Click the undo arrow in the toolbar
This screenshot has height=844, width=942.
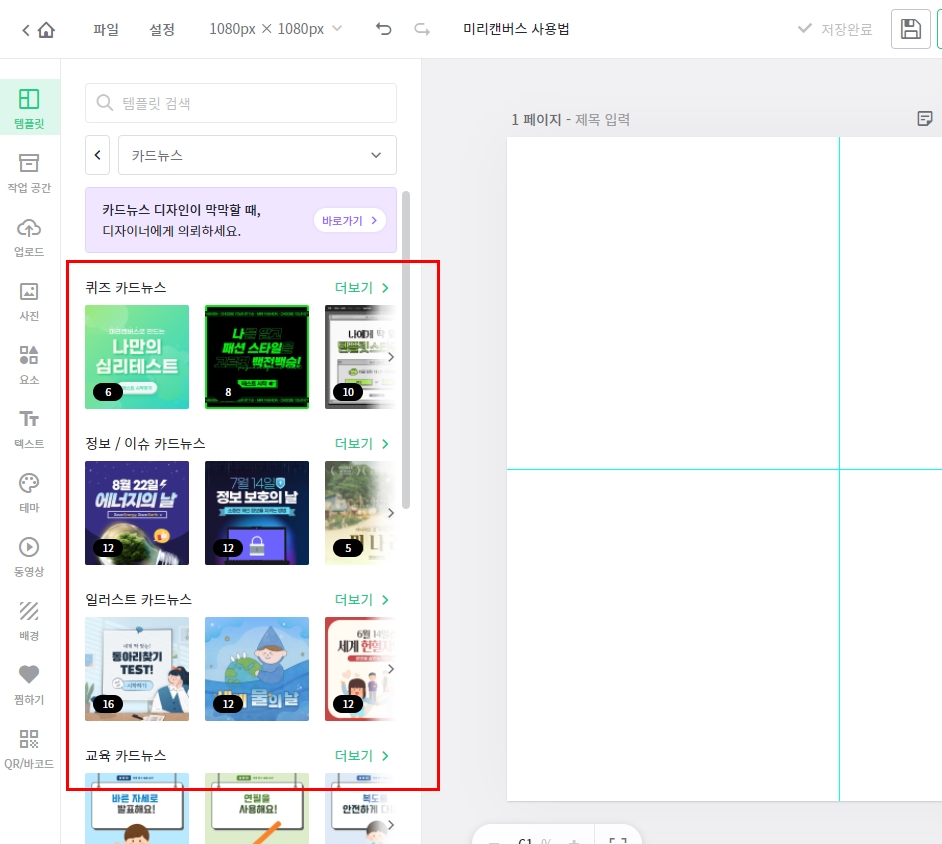point(383,30)
